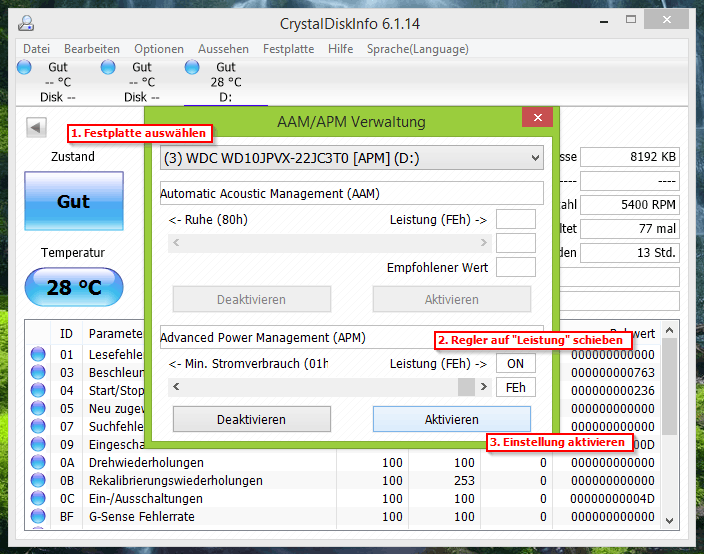Click the SMART table scroll down arrow
Image resolution: width=704 pixels, height=554 pixels.
[669, 521]
